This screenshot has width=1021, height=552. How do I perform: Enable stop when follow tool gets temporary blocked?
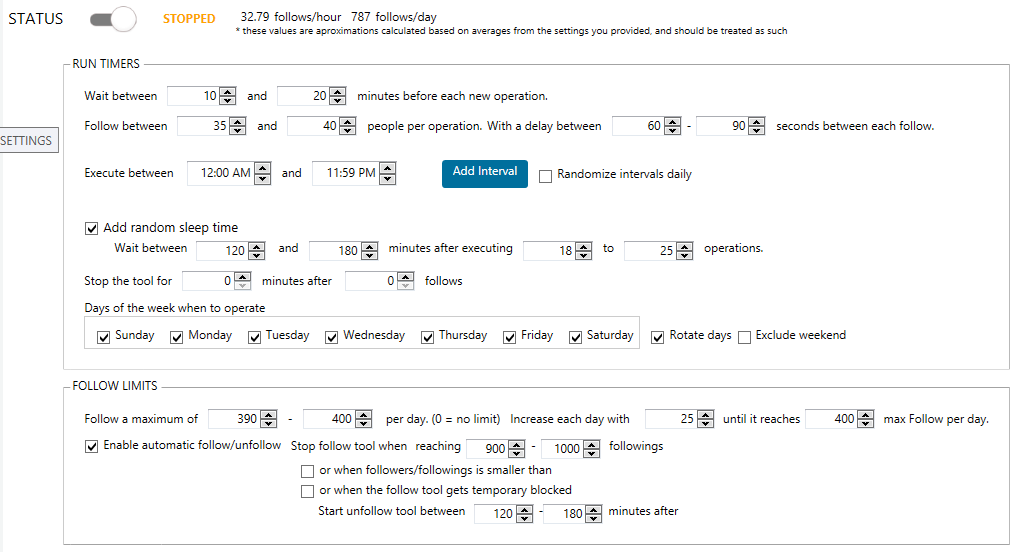pos(307,491)
